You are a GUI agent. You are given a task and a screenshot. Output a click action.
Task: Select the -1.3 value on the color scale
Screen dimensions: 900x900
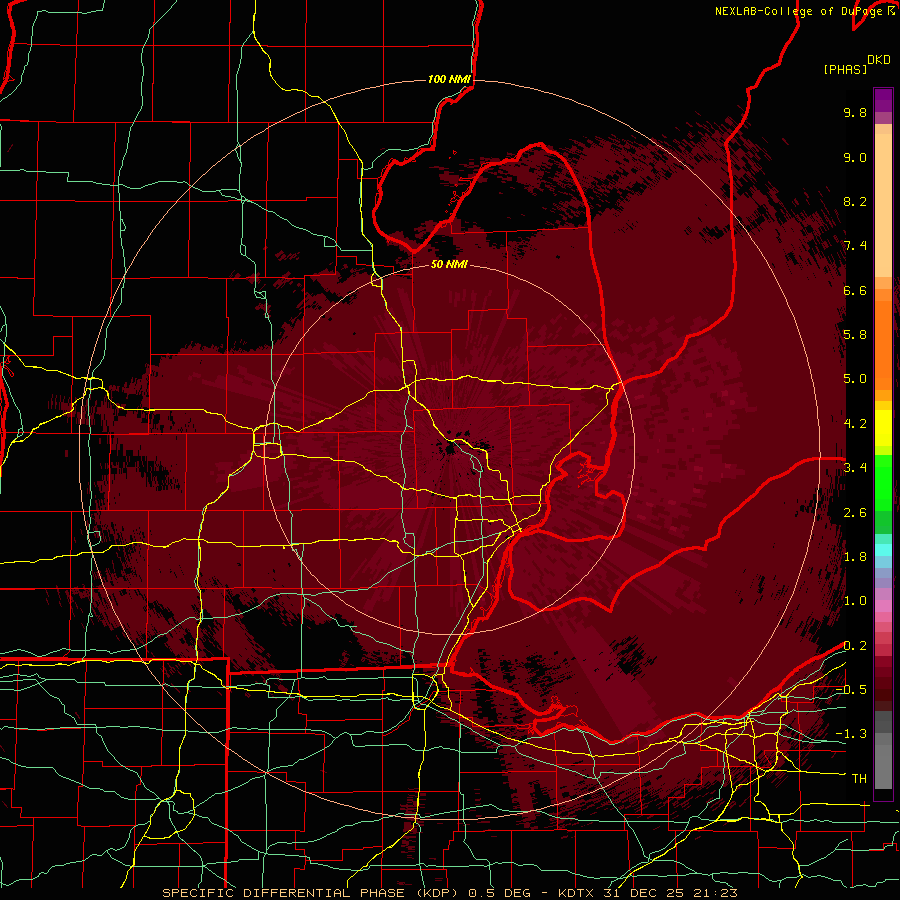click(852, 734)
